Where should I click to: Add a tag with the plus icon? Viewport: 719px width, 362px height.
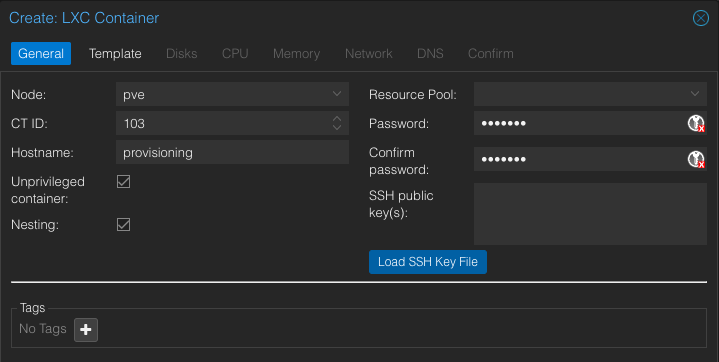point(86,329)
